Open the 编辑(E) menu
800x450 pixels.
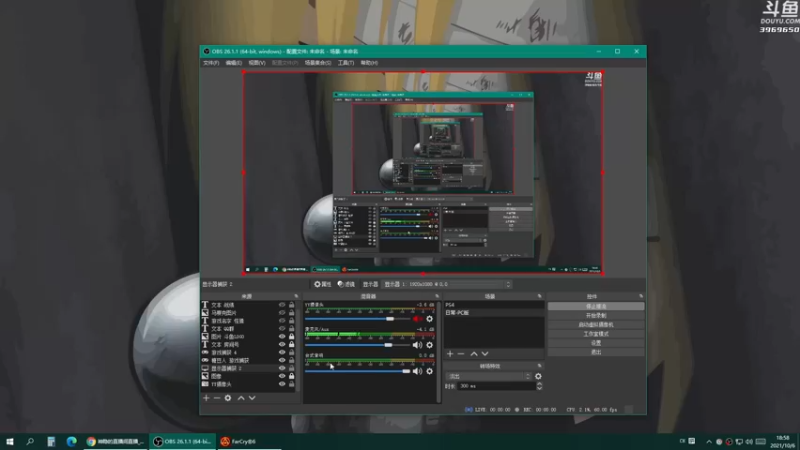tap(234, 63)
